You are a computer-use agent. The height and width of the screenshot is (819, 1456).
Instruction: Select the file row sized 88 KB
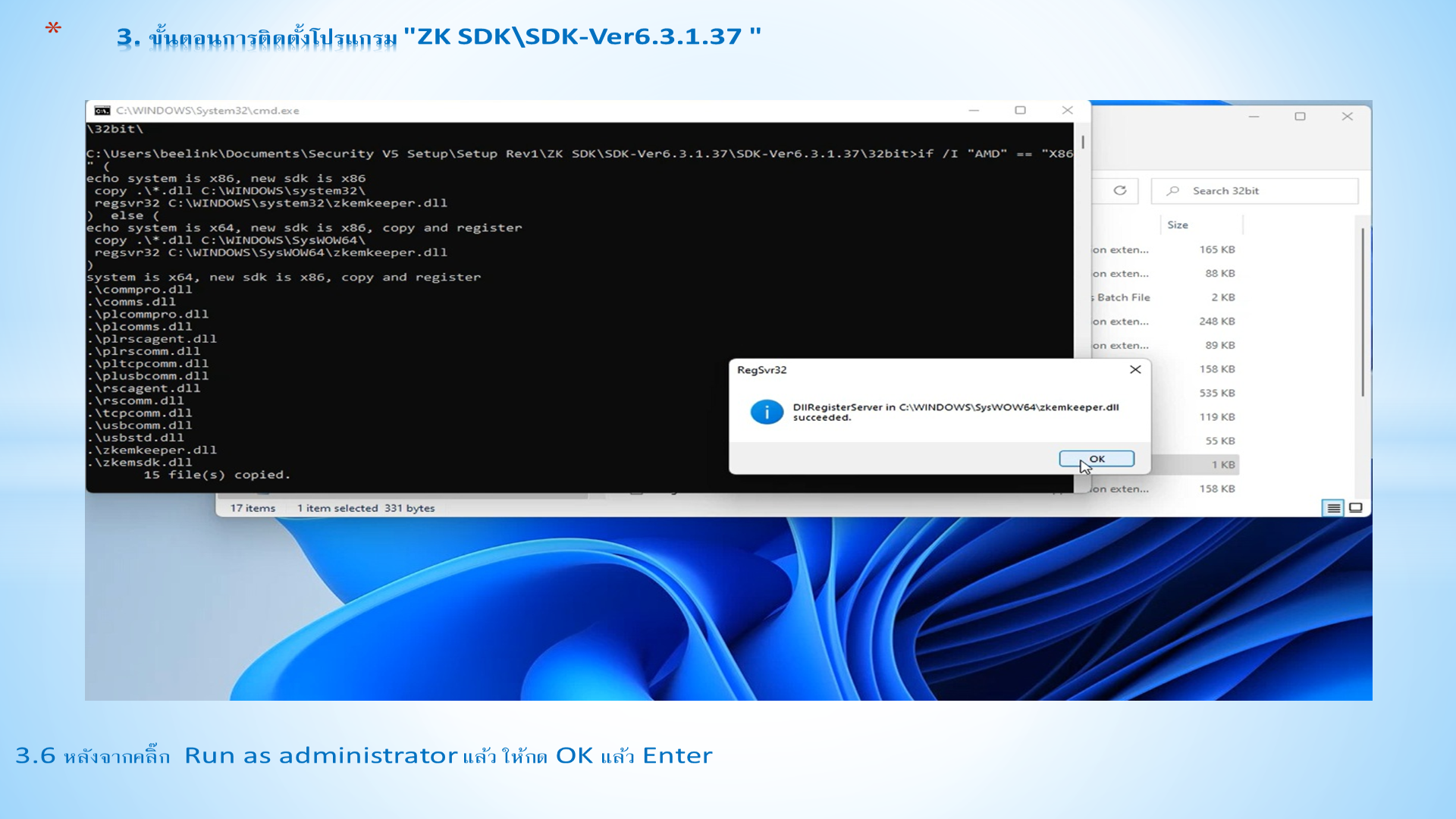1164,274
